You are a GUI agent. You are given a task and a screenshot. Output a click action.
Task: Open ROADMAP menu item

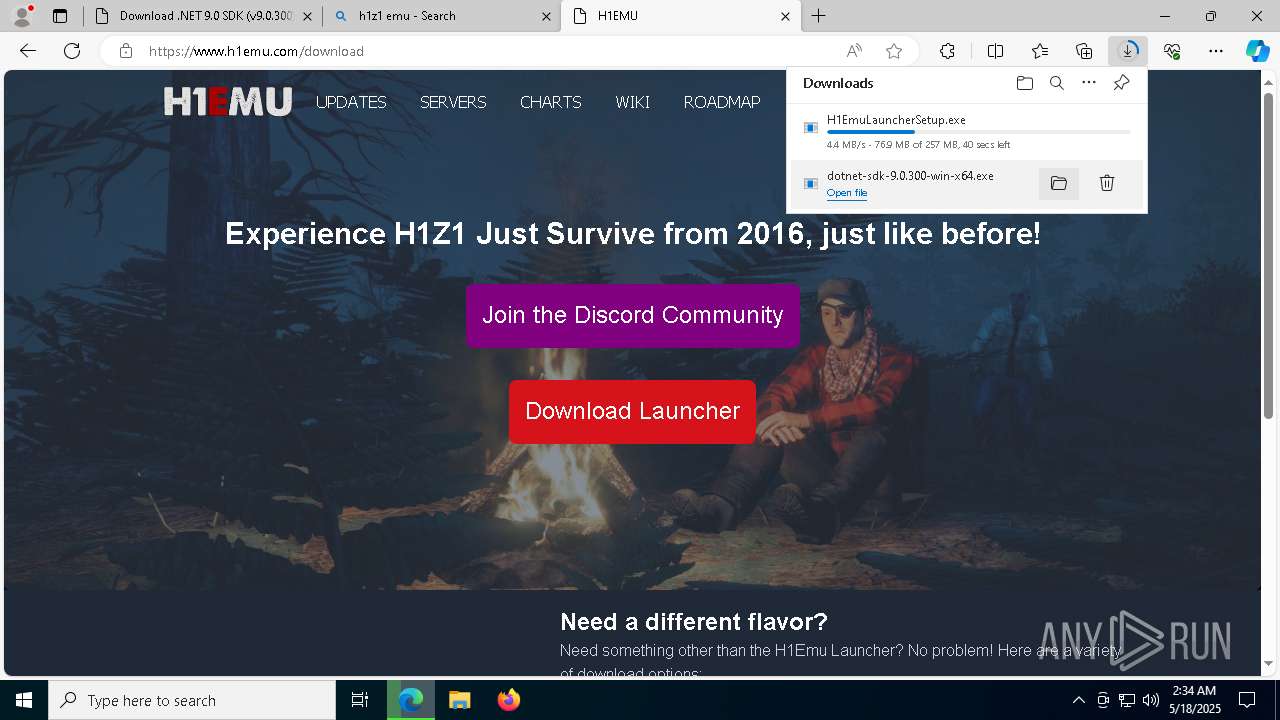coord(722,102)
